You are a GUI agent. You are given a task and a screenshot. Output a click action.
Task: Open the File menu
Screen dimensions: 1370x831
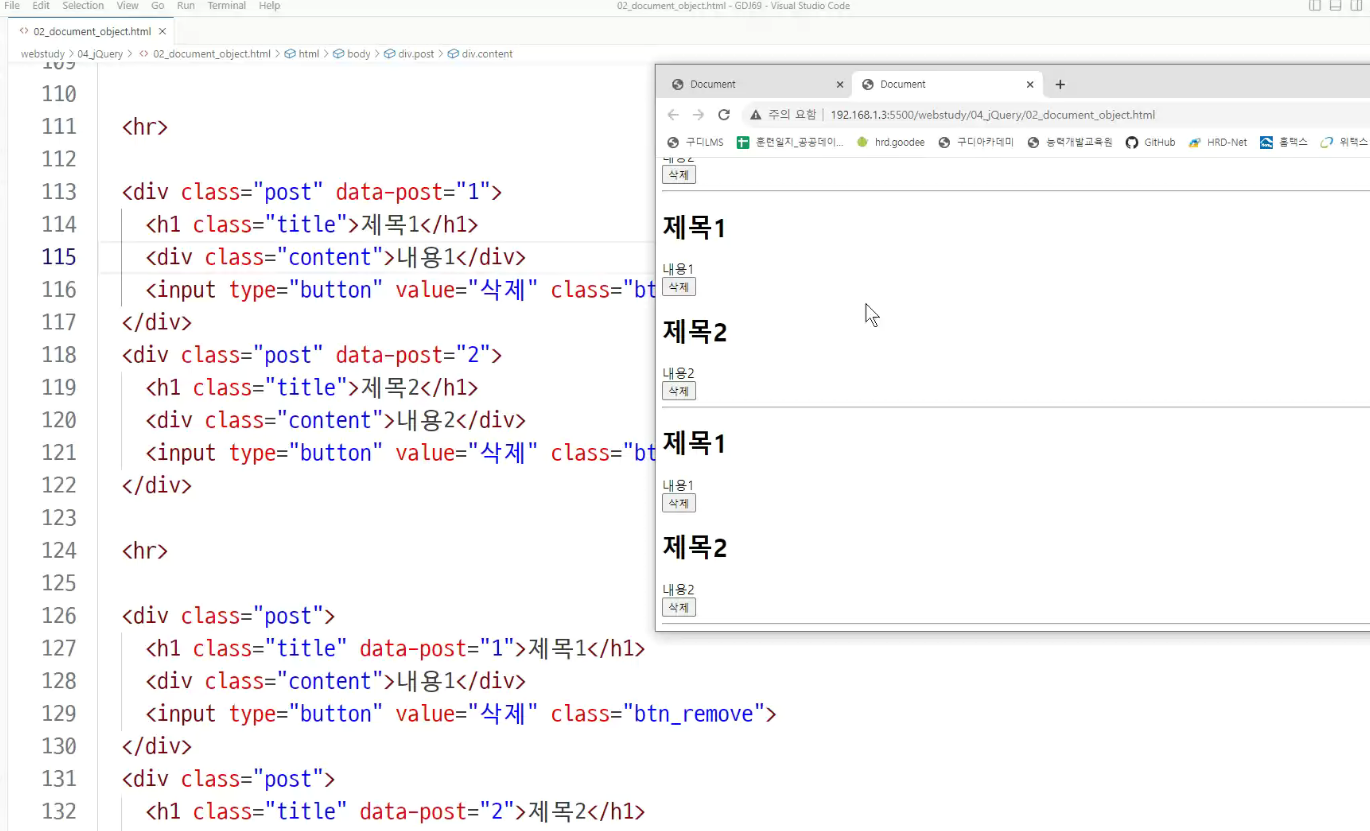point(12,6)
